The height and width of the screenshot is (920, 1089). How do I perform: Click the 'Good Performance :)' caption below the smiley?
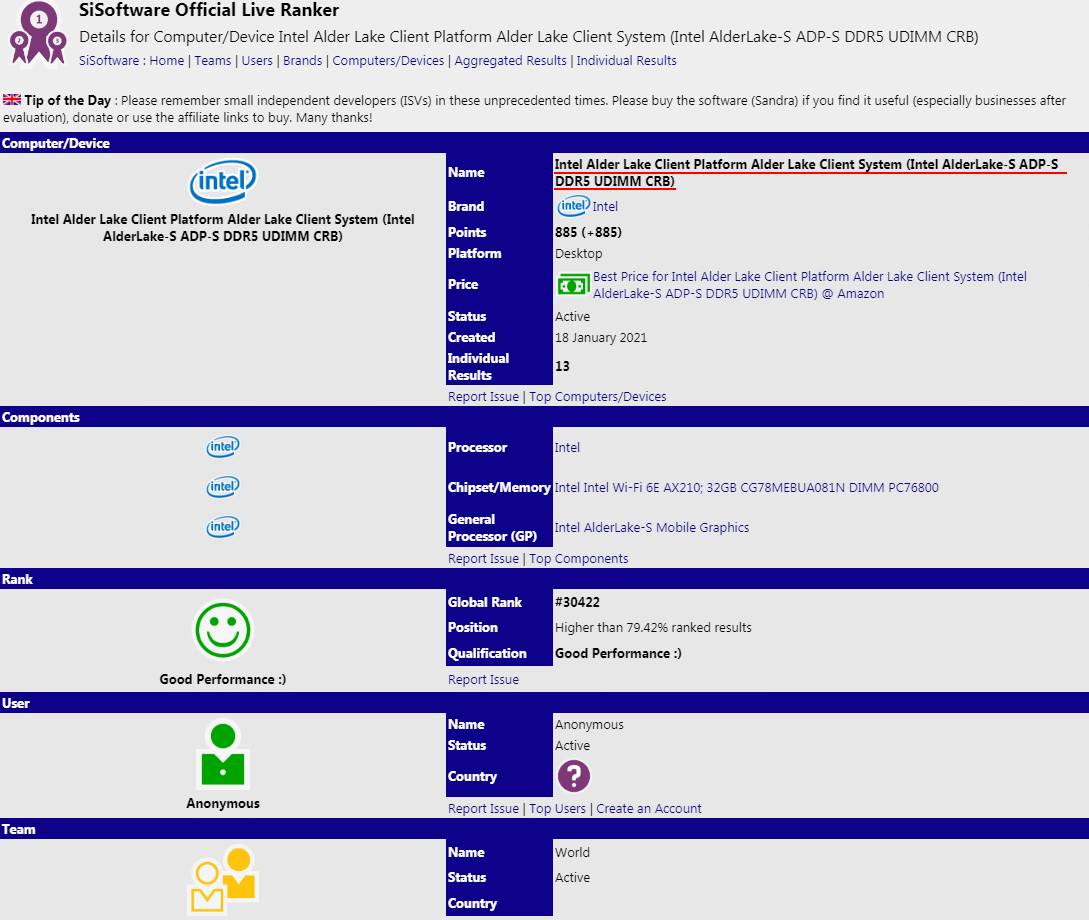coord(223,679)
